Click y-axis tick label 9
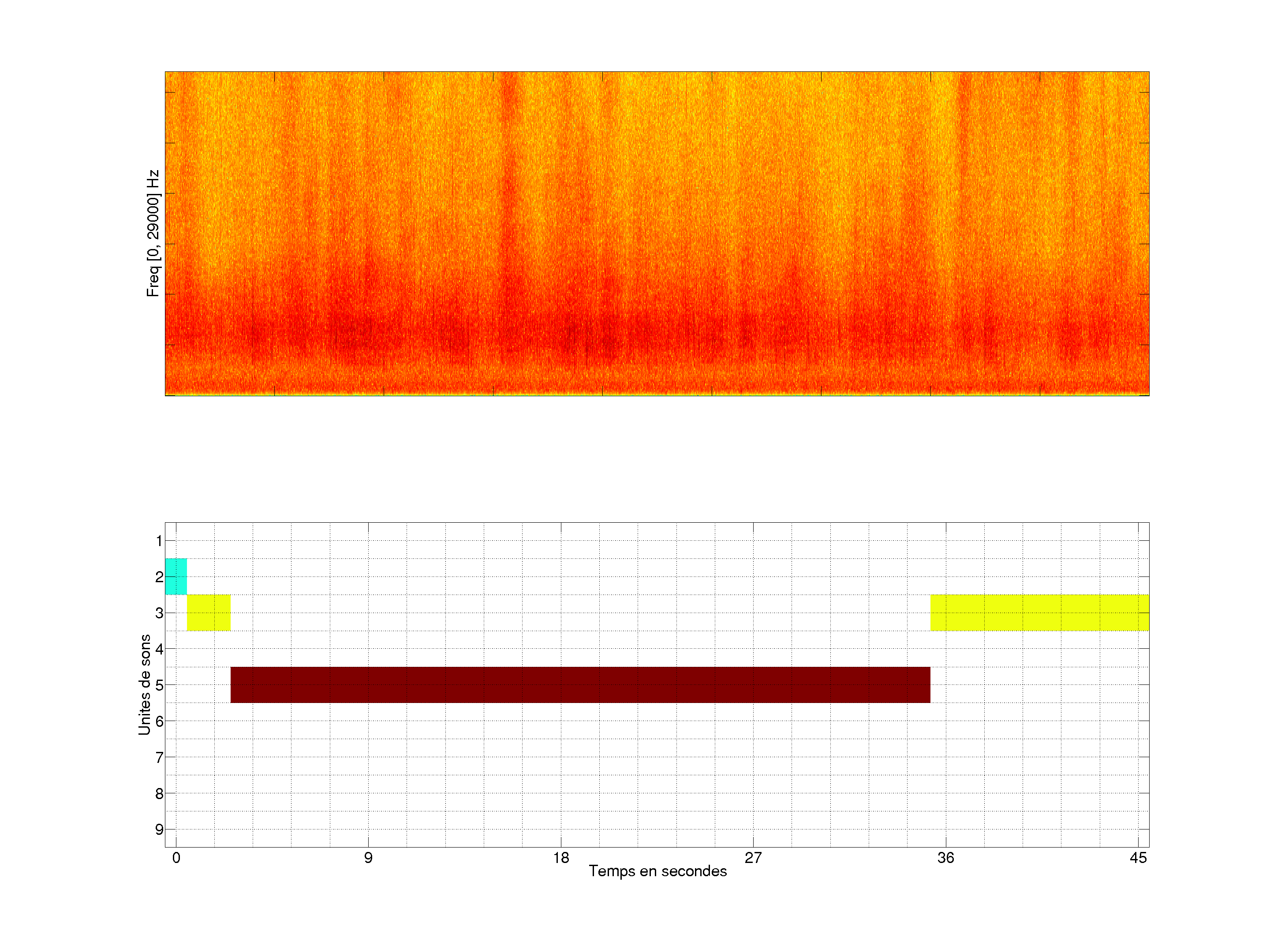The width and height of the screenshot is (1270, 952). 159,829
